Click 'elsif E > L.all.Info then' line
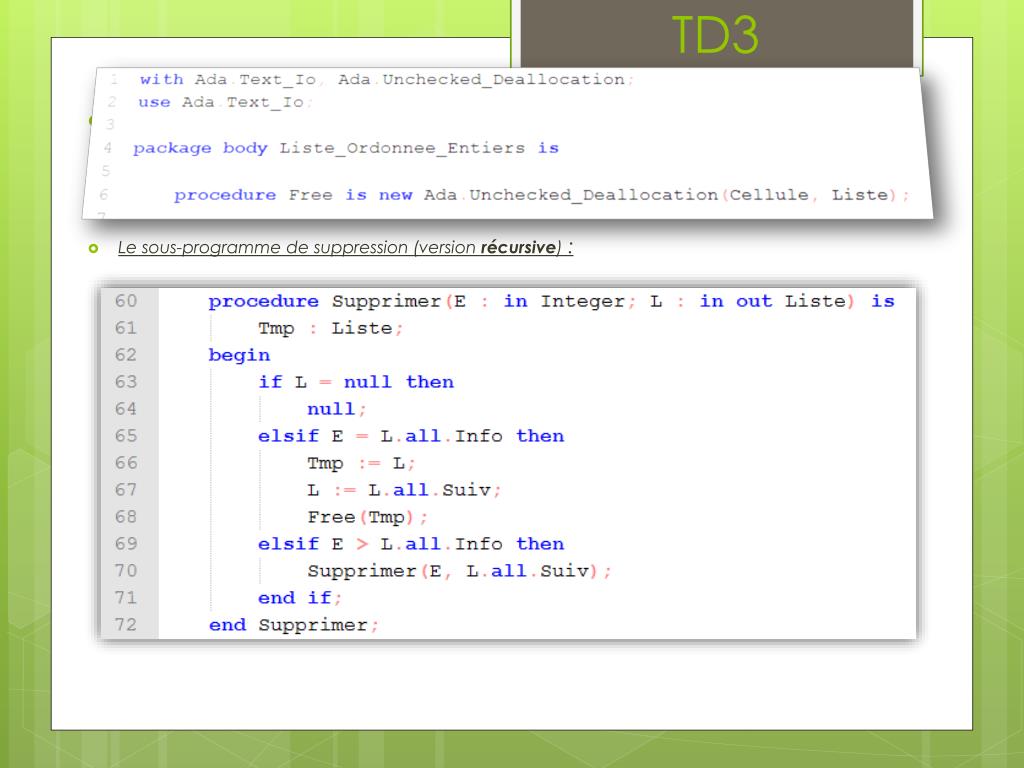The image size is (1024, 768). [411, 544]
